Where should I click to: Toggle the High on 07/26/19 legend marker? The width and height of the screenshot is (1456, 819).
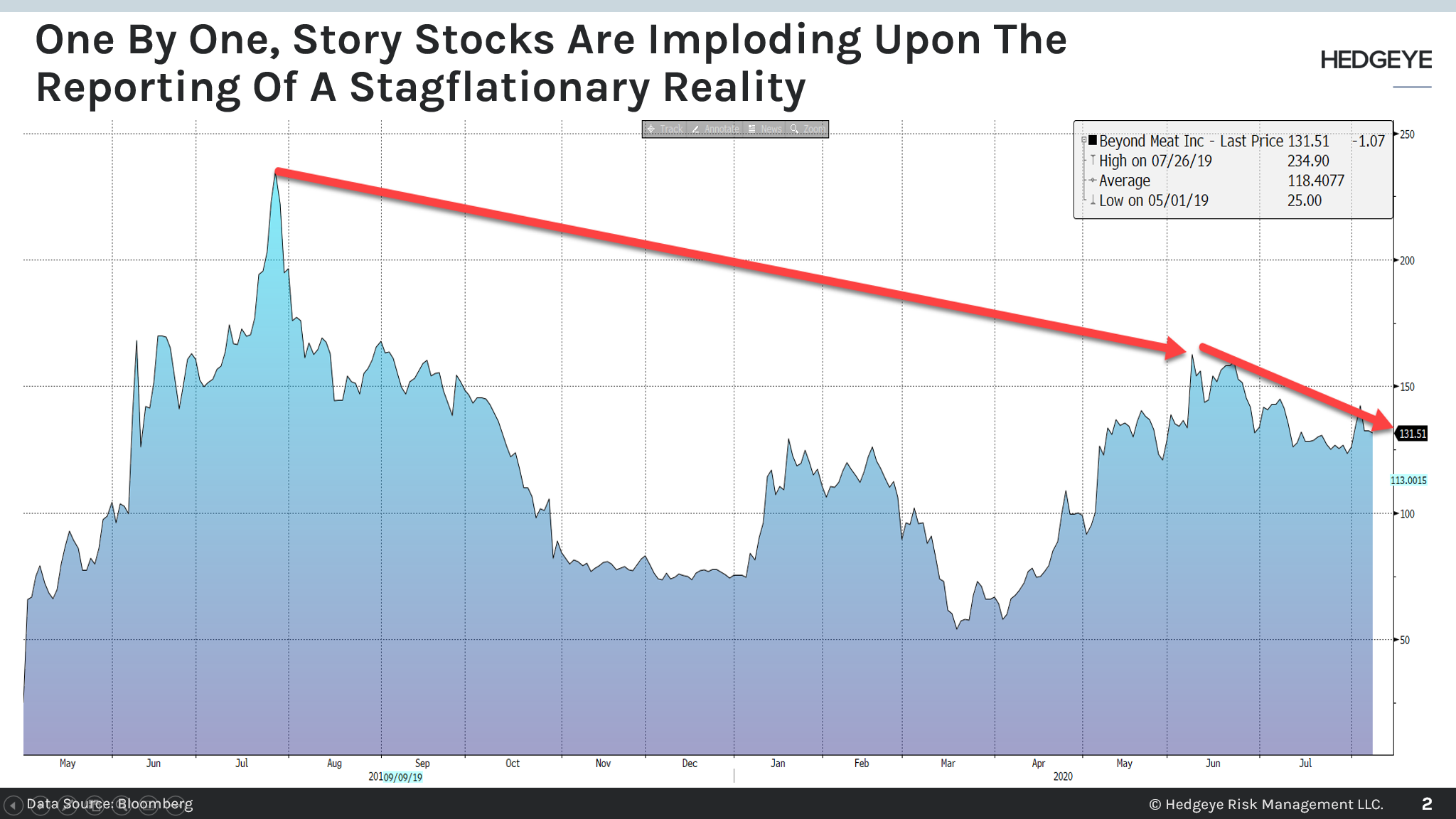point(1093,160)
